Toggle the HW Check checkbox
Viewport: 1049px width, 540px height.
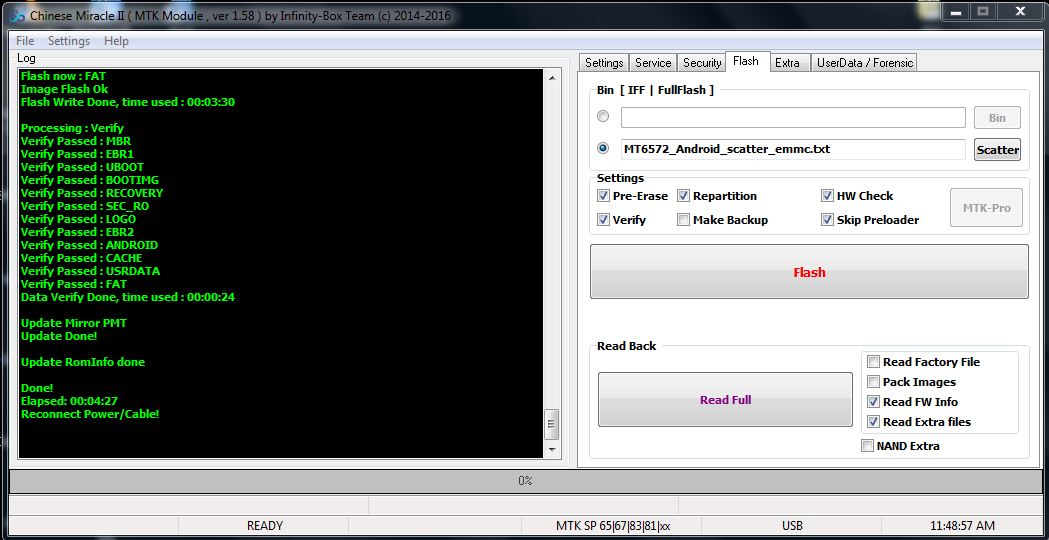828,196
